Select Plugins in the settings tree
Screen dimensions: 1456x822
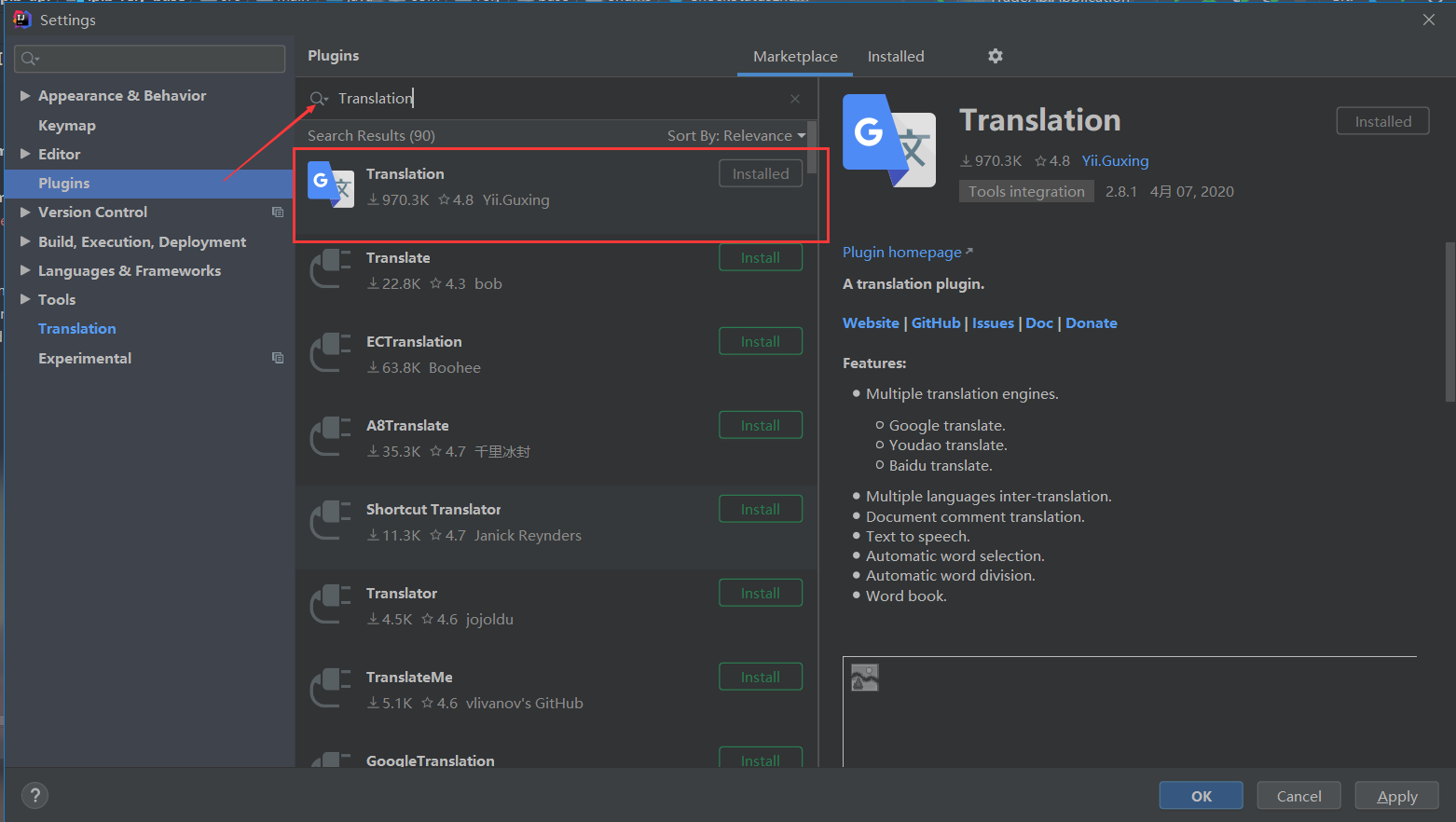point(64,183)
